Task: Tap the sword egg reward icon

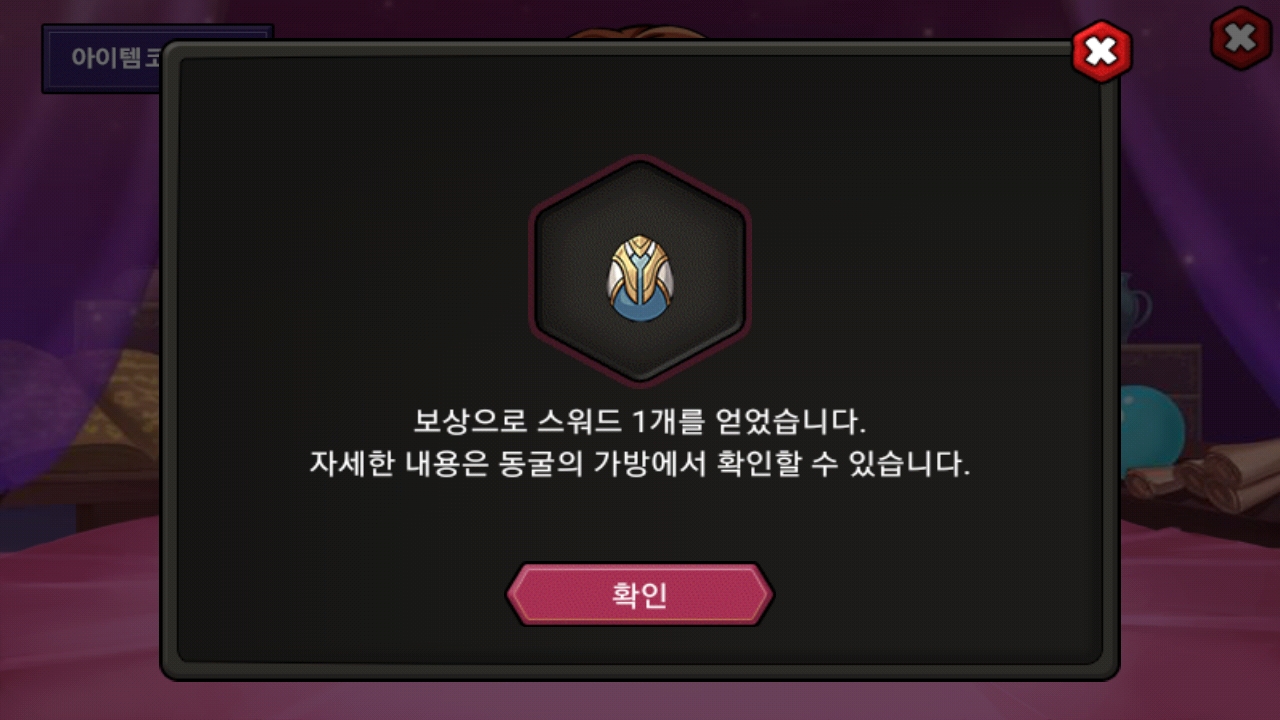Action: click(x=640, y=278)
